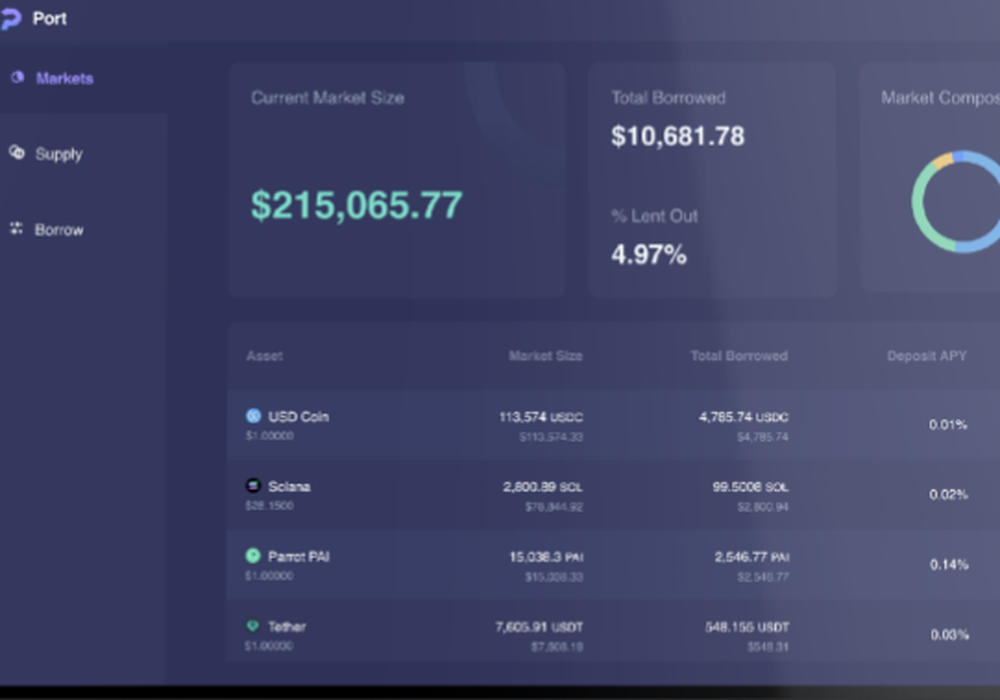
Task: Sort by Asset column header
Action: point(265,356)
